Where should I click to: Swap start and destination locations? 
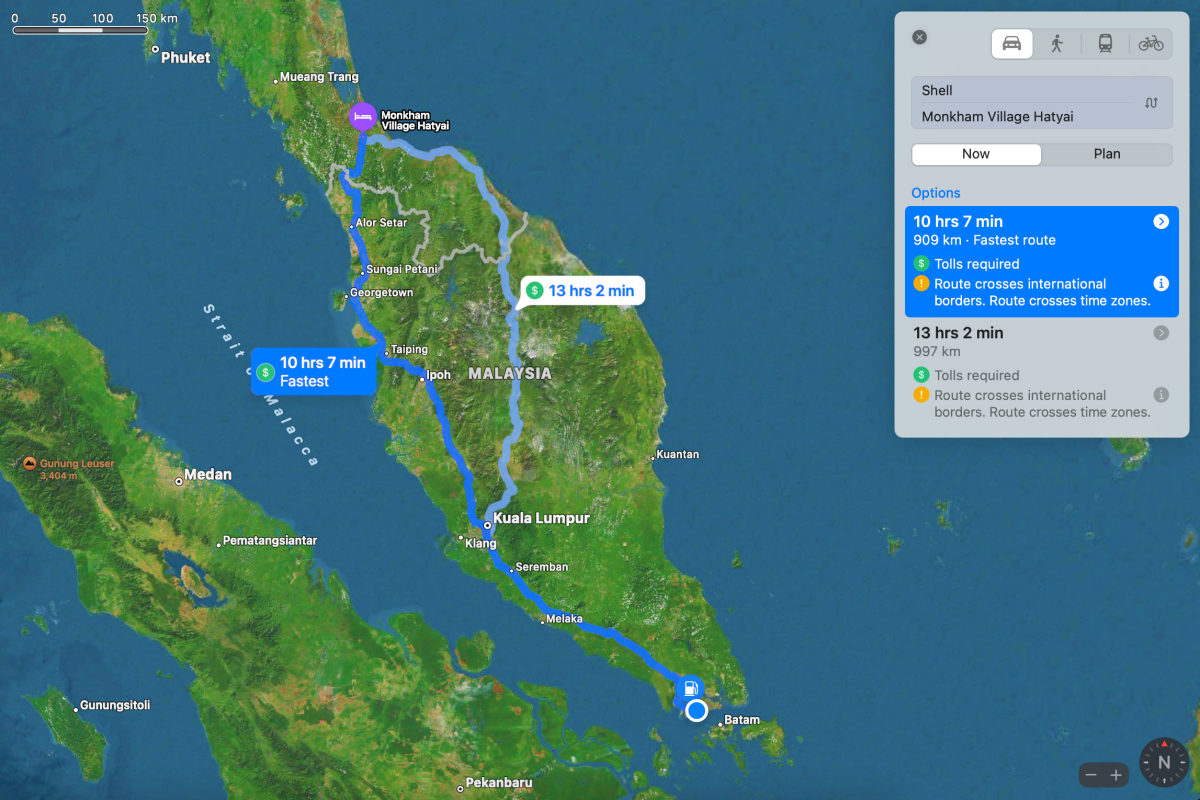(1151, 103)
